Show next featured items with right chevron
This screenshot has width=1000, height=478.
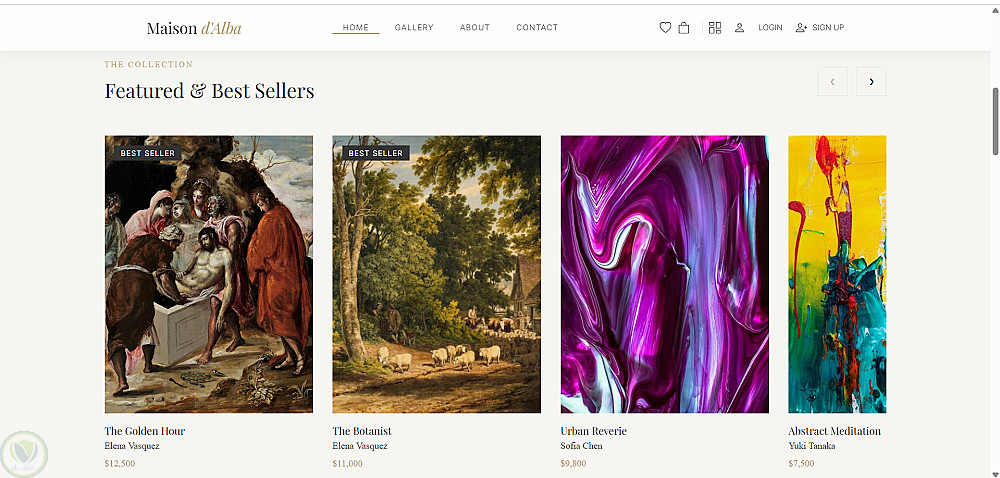(x=871, y=82)
